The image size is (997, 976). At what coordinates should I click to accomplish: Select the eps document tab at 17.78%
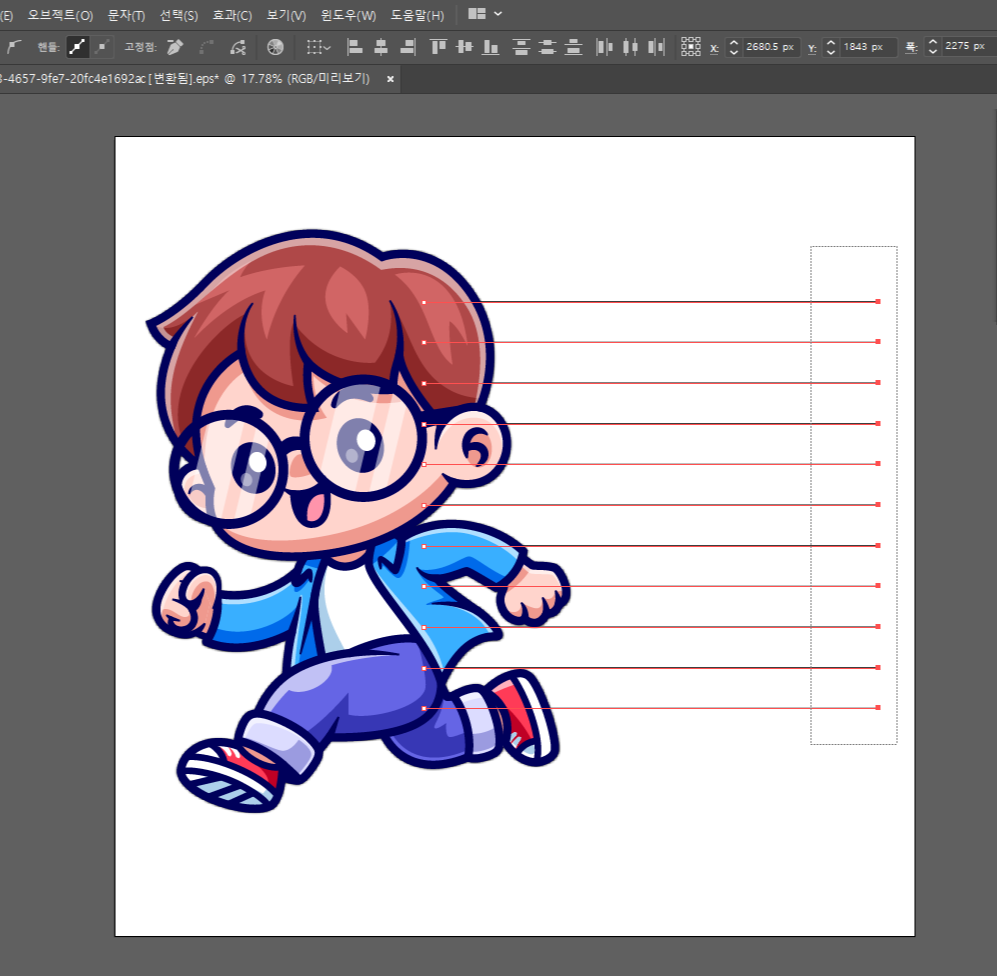pyautogui.click(x=184, y=79)
